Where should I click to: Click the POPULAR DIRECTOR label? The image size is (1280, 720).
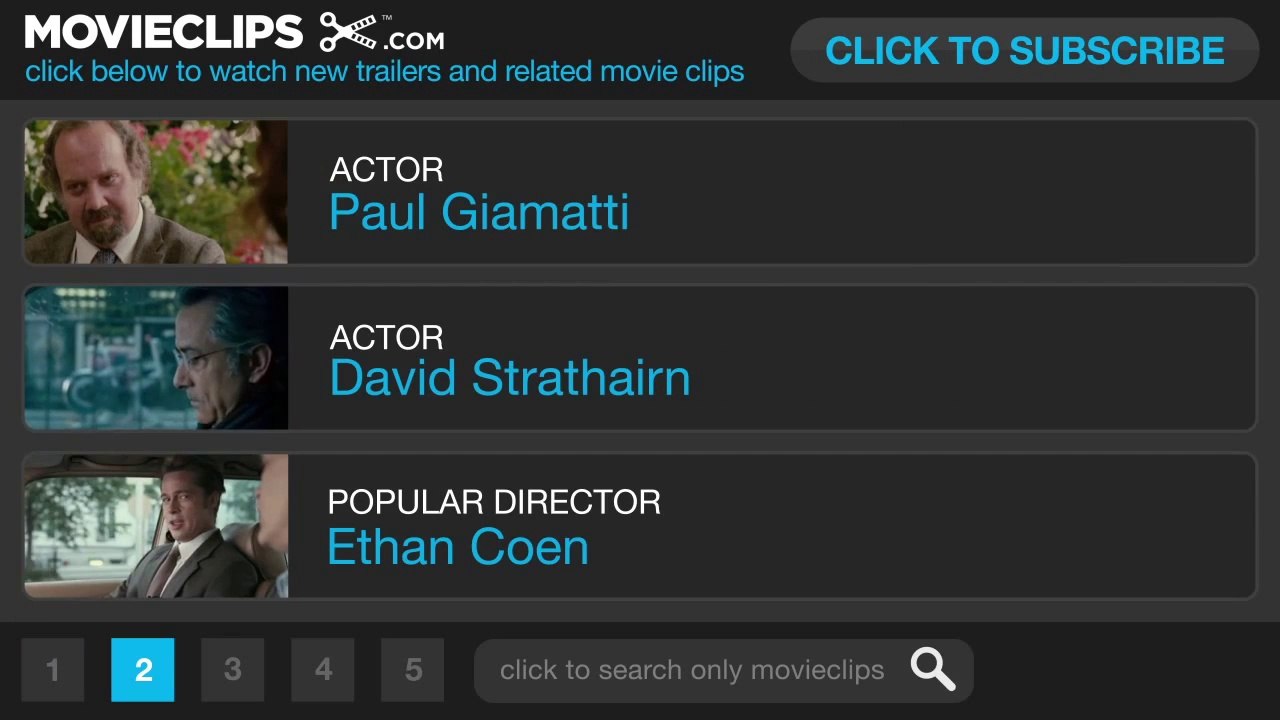tap(494, 502)
